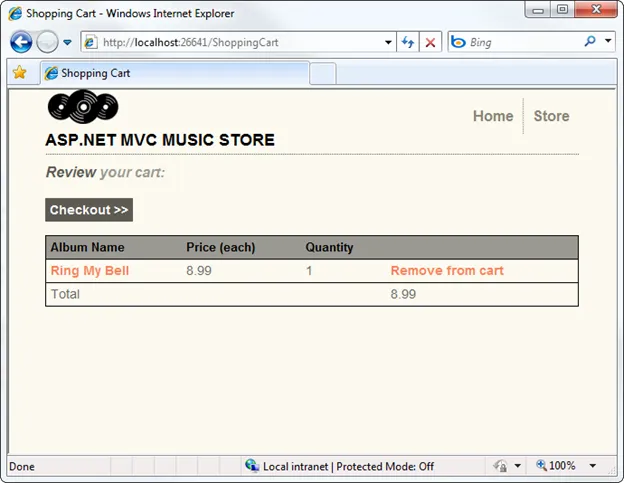Open the Ring My Bell album link
The image size is (624, 483).
[89, 271]
